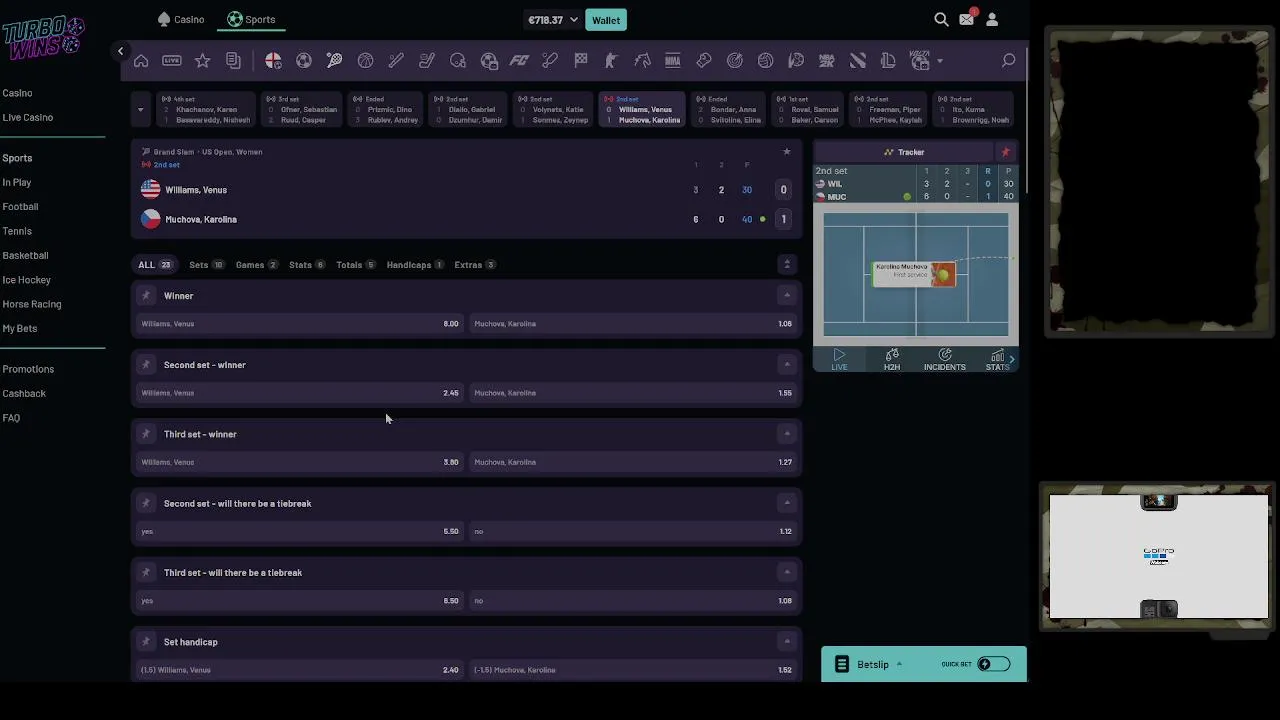The image size is (1280, 720).
Task: Select the England flag sport icon
Action: [x=273, y=61]
